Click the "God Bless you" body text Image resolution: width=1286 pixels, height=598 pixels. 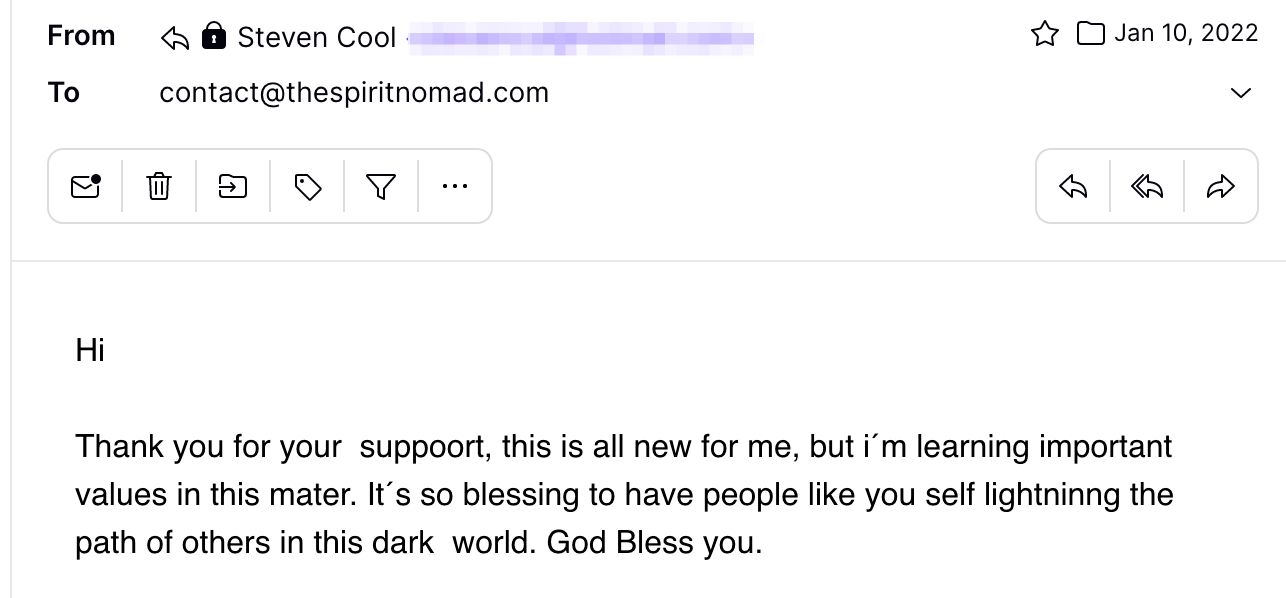(655, 542)
